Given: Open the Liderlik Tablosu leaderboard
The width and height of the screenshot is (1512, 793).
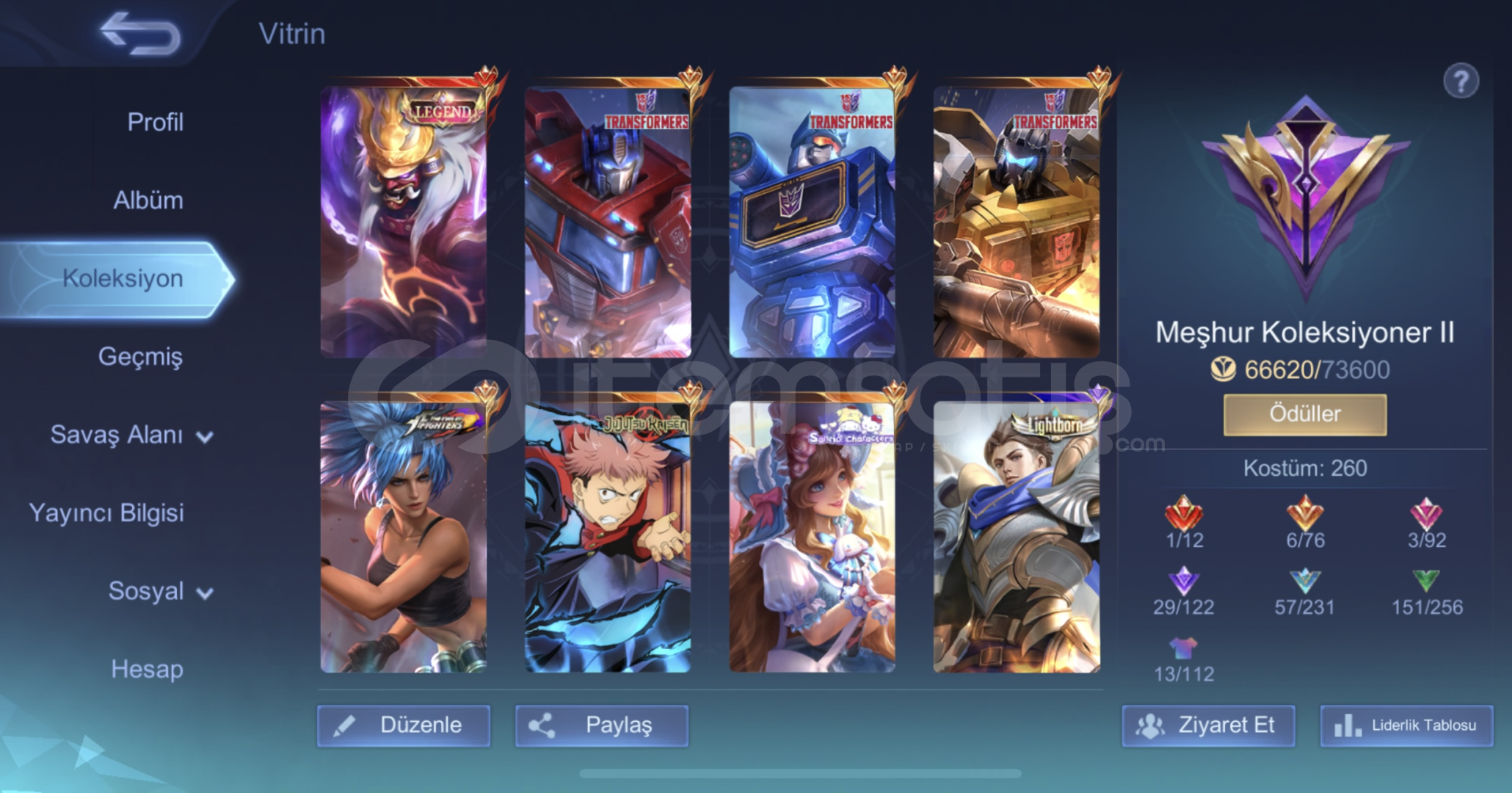Looking at the screenshot, I should (1406, 725).
